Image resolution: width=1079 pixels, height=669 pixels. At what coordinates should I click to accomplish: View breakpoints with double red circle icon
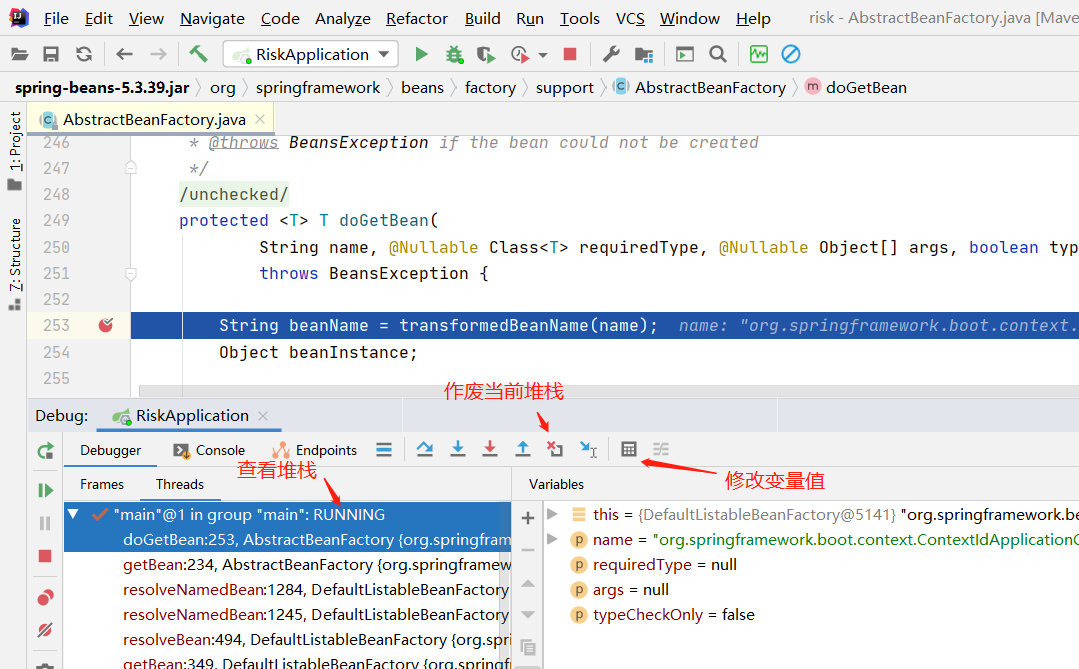point(45,597)
